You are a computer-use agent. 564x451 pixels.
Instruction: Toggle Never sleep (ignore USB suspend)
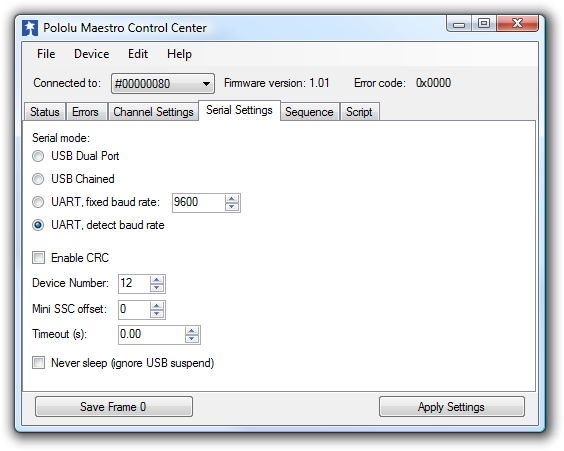(x=38, y=363)
